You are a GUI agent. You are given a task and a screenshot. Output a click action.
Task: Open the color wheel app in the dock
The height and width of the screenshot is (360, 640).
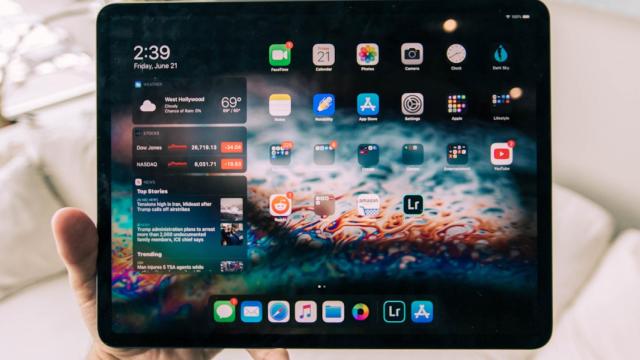click(360, 312)
